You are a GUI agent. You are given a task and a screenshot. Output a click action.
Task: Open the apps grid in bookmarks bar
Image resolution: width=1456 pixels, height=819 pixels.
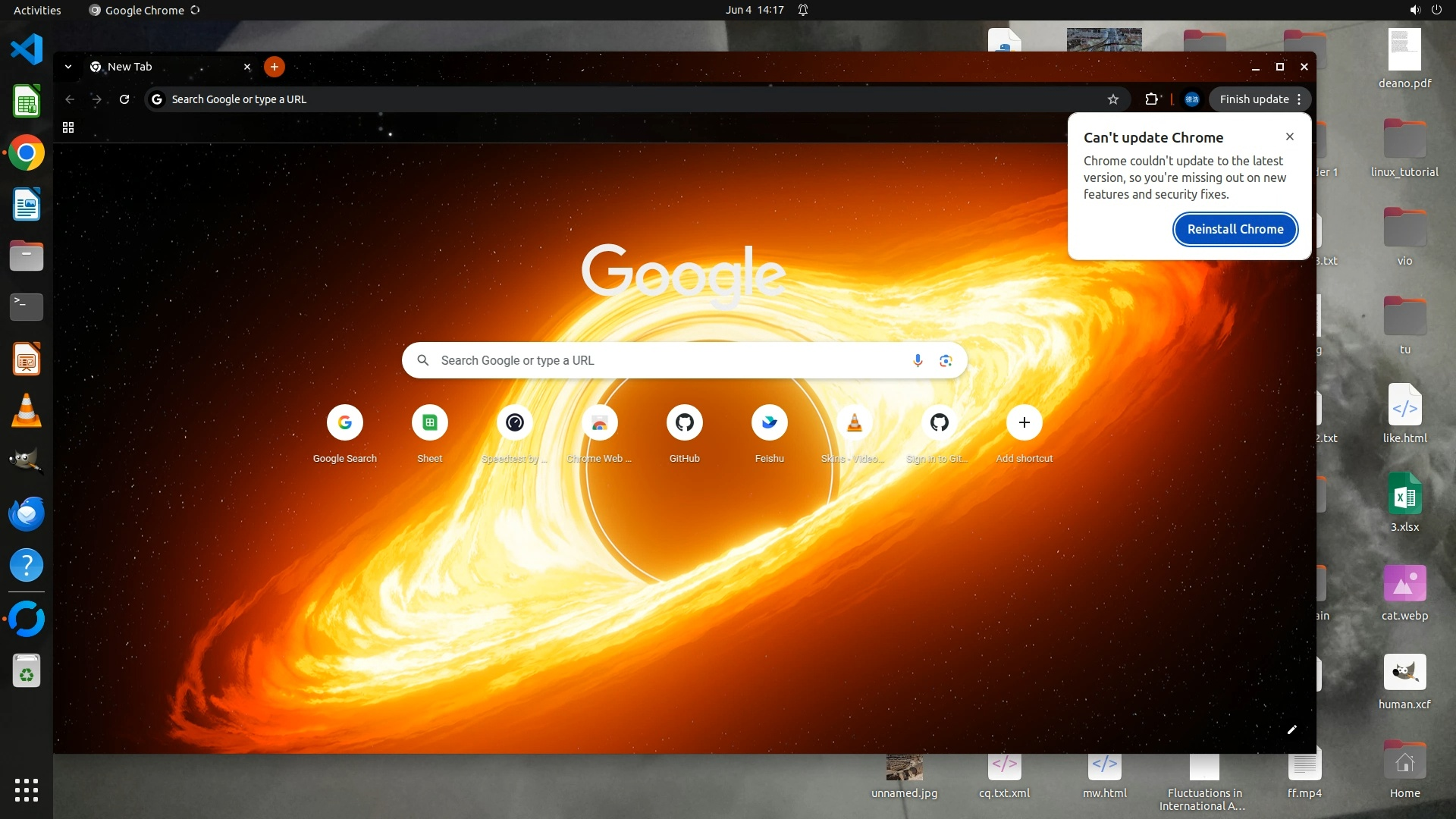pyautogui.click(x=68, y=127)
